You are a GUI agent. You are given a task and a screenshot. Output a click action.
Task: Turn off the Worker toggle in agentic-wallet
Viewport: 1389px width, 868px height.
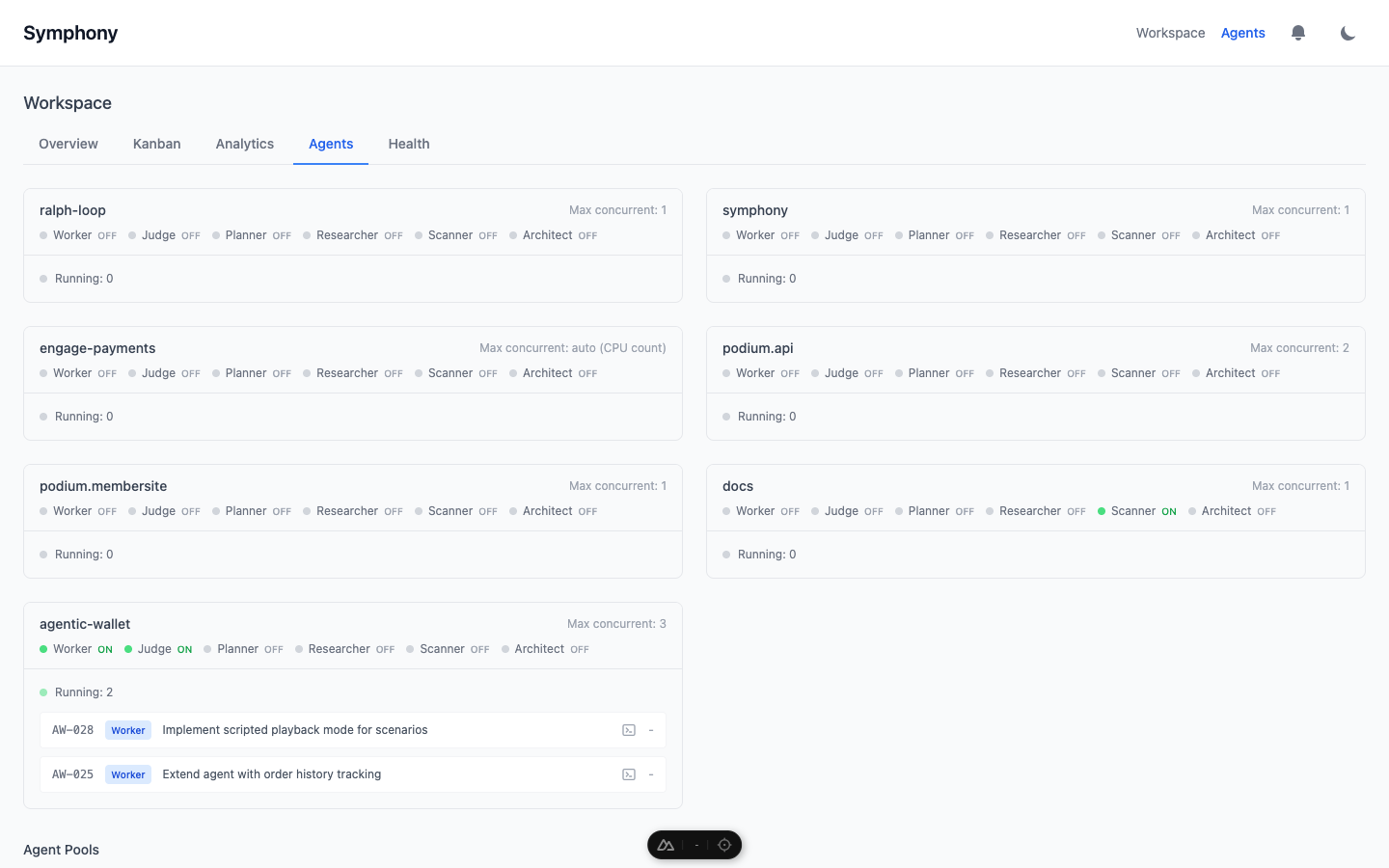[75, 648]
